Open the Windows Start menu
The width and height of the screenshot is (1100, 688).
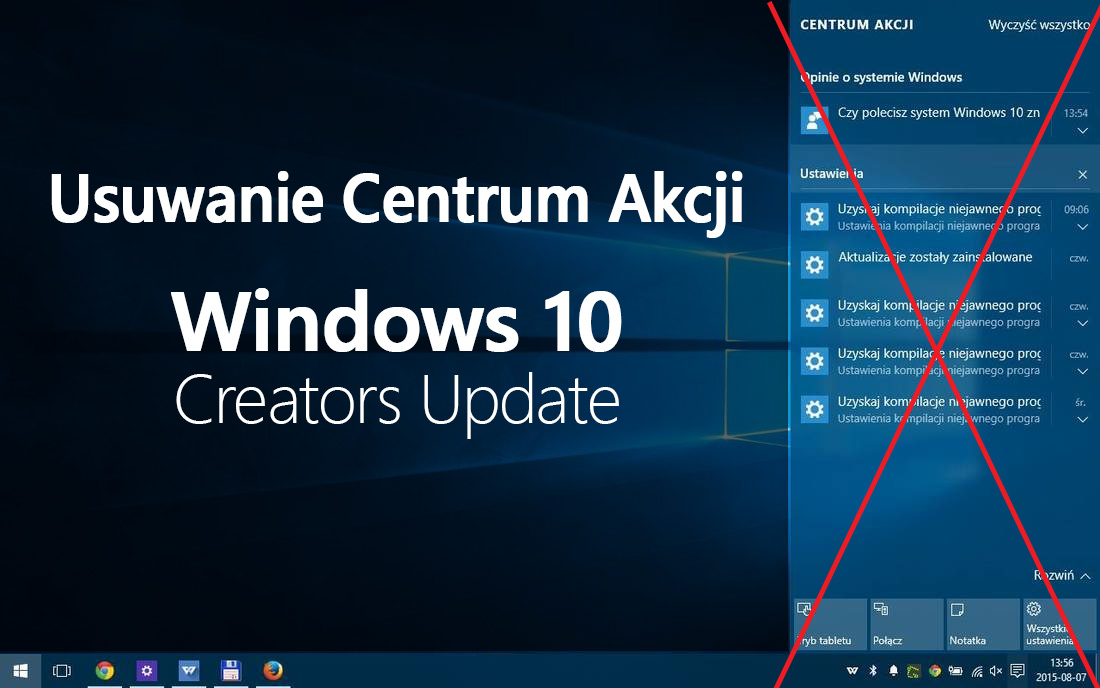(x=20, y=671)
